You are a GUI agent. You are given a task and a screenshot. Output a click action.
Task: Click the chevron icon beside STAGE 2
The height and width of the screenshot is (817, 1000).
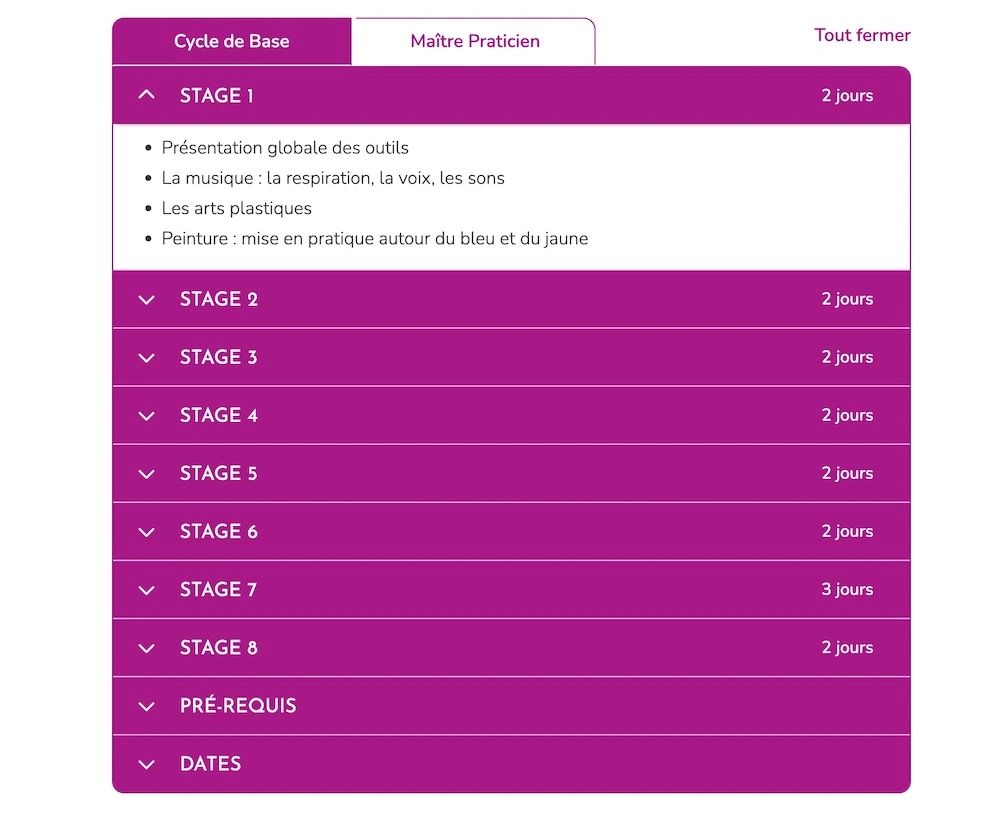tap(147, 299)
